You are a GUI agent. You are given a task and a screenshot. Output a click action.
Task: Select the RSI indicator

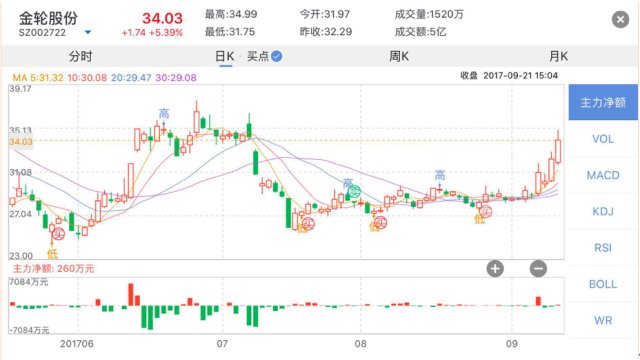click(603, 248)
